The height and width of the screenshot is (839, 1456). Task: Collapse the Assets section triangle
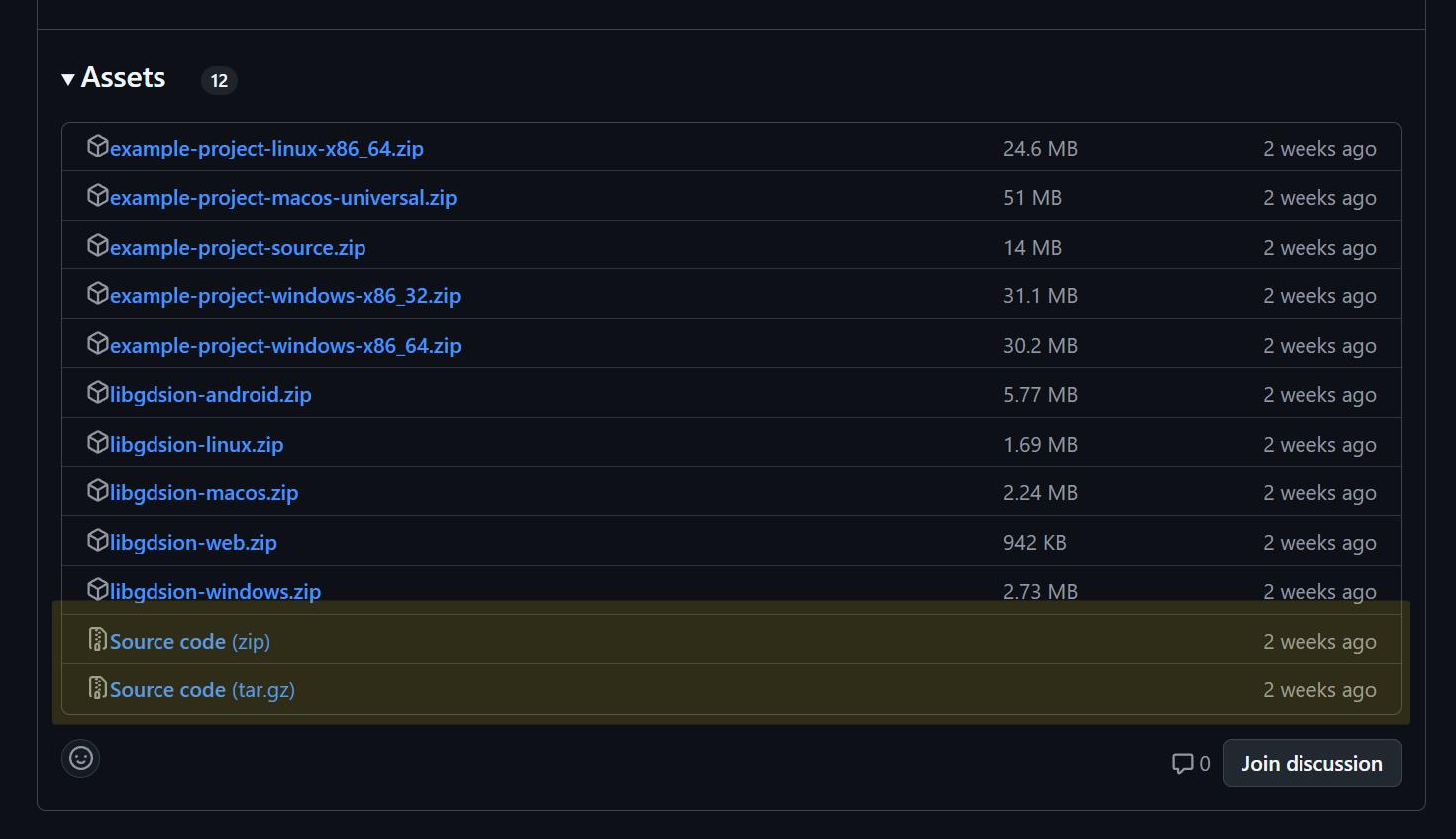[x=68, y=79]
